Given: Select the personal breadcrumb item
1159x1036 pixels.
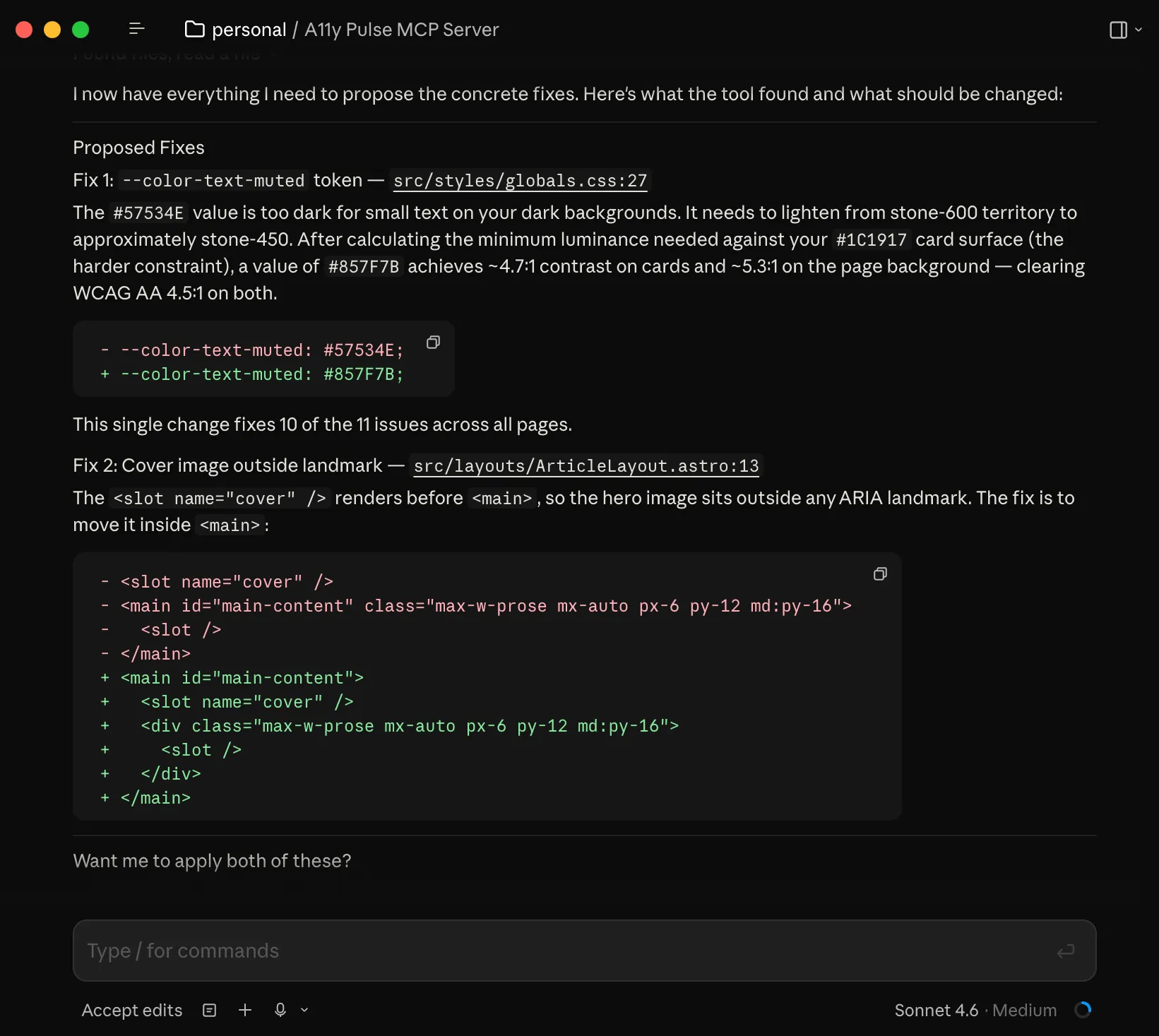Looking at the screenshot, I should point(249,29).
